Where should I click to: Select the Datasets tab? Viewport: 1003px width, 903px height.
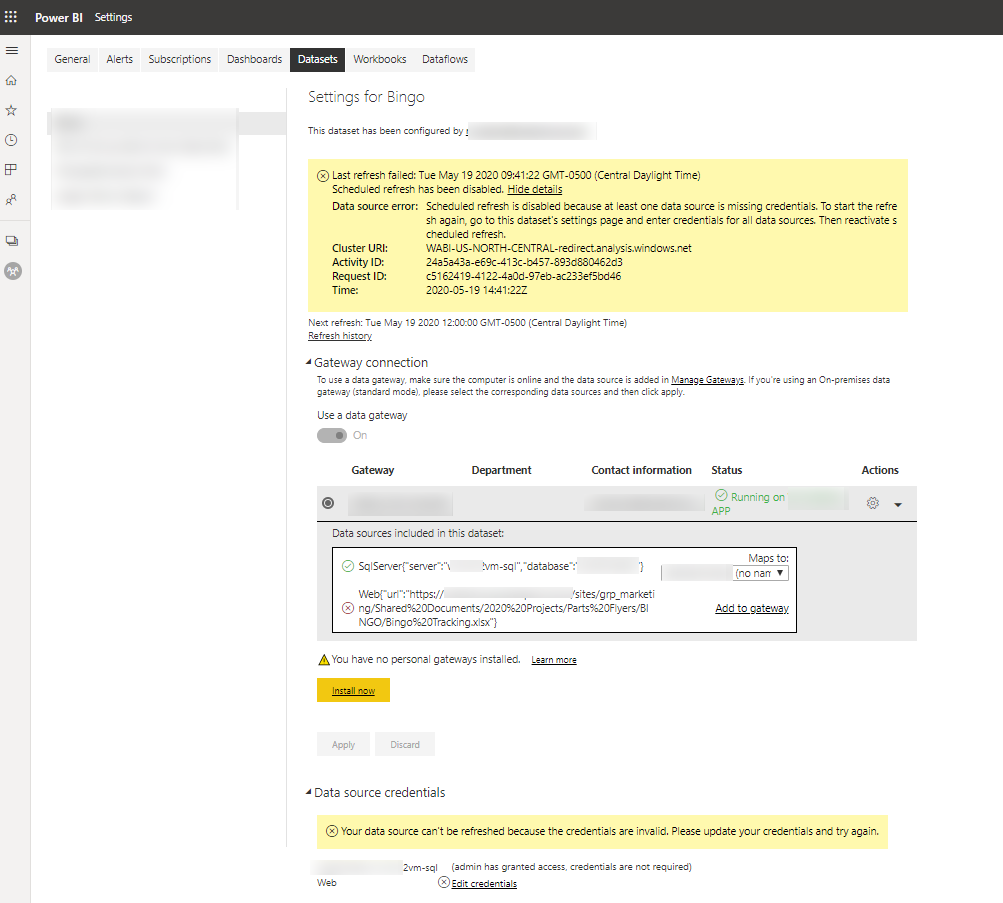click(x=317, y=59)
